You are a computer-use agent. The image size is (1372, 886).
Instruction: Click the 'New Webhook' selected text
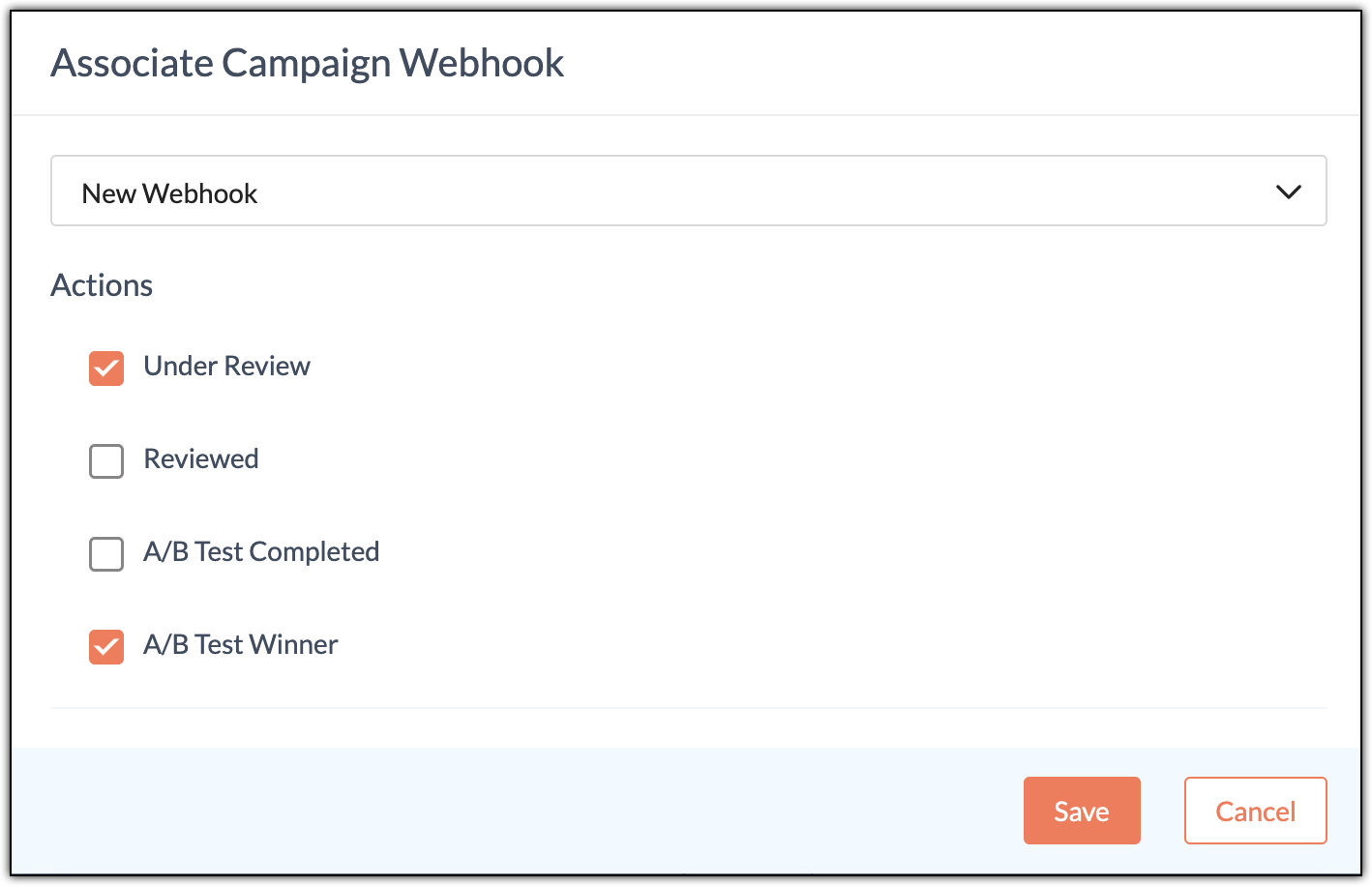coord(169,193)
